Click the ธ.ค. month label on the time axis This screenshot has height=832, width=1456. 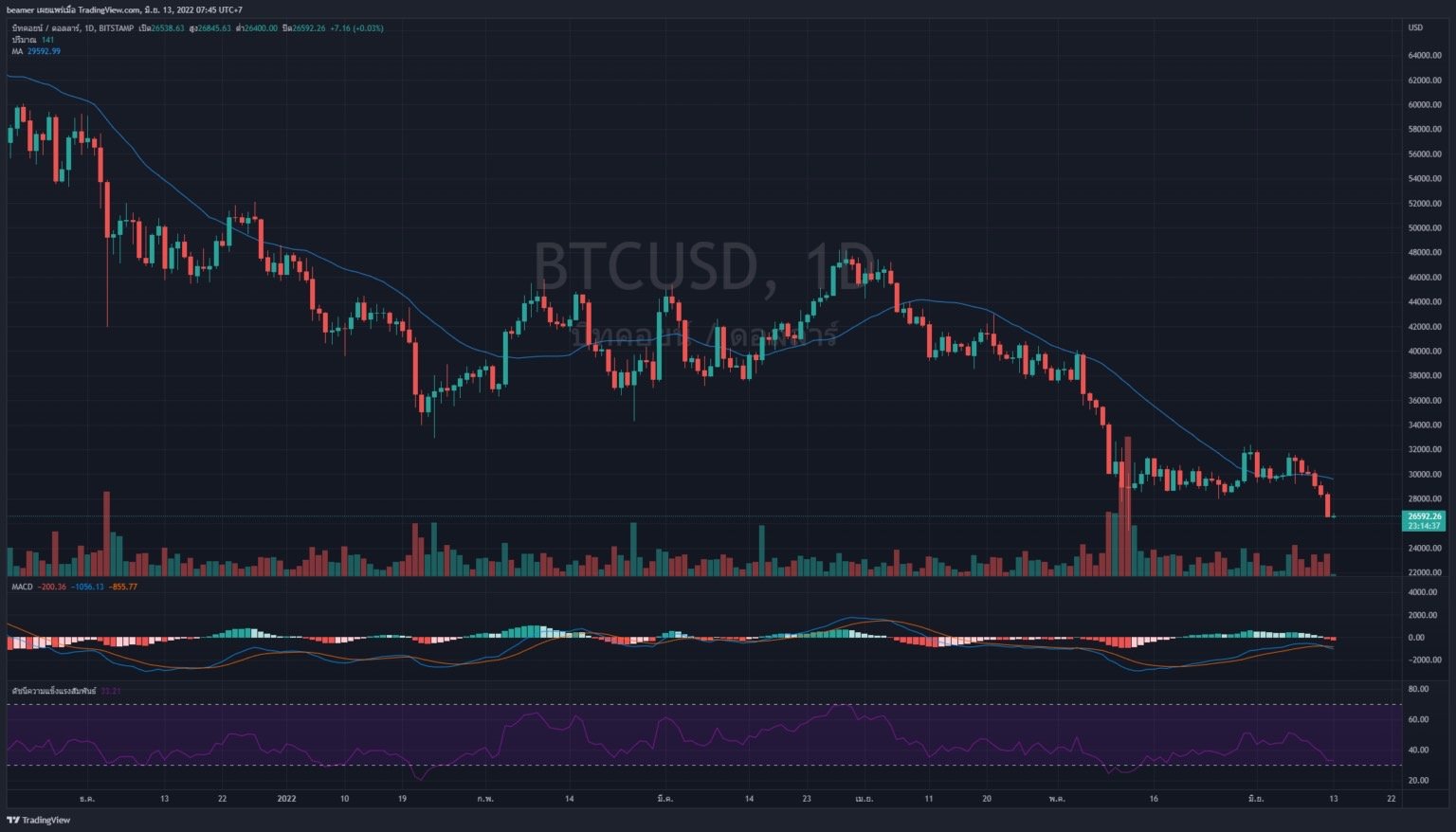87,799
